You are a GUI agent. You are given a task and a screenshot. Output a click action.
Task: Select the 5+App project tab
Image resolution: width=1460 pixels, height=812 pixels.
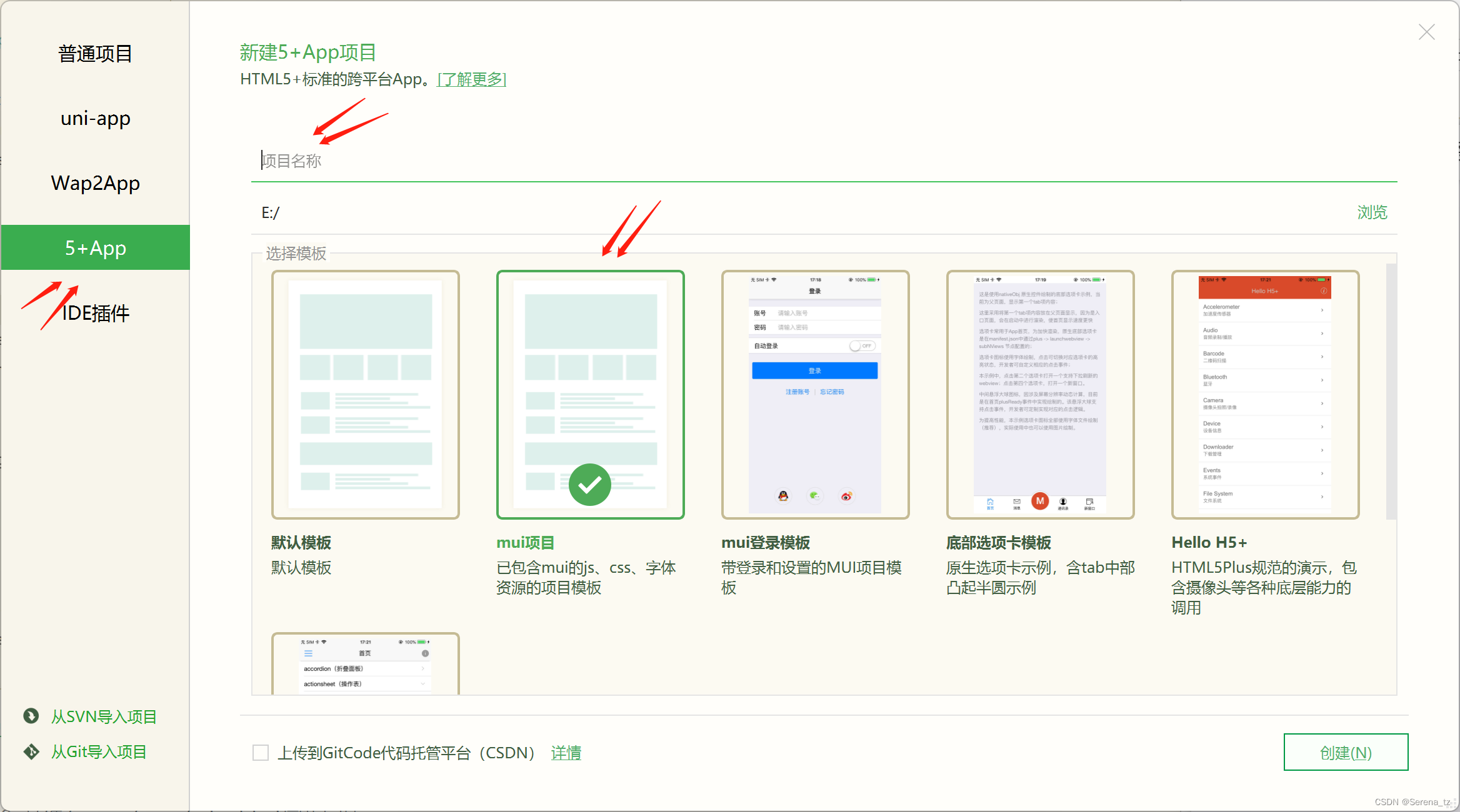95,247
